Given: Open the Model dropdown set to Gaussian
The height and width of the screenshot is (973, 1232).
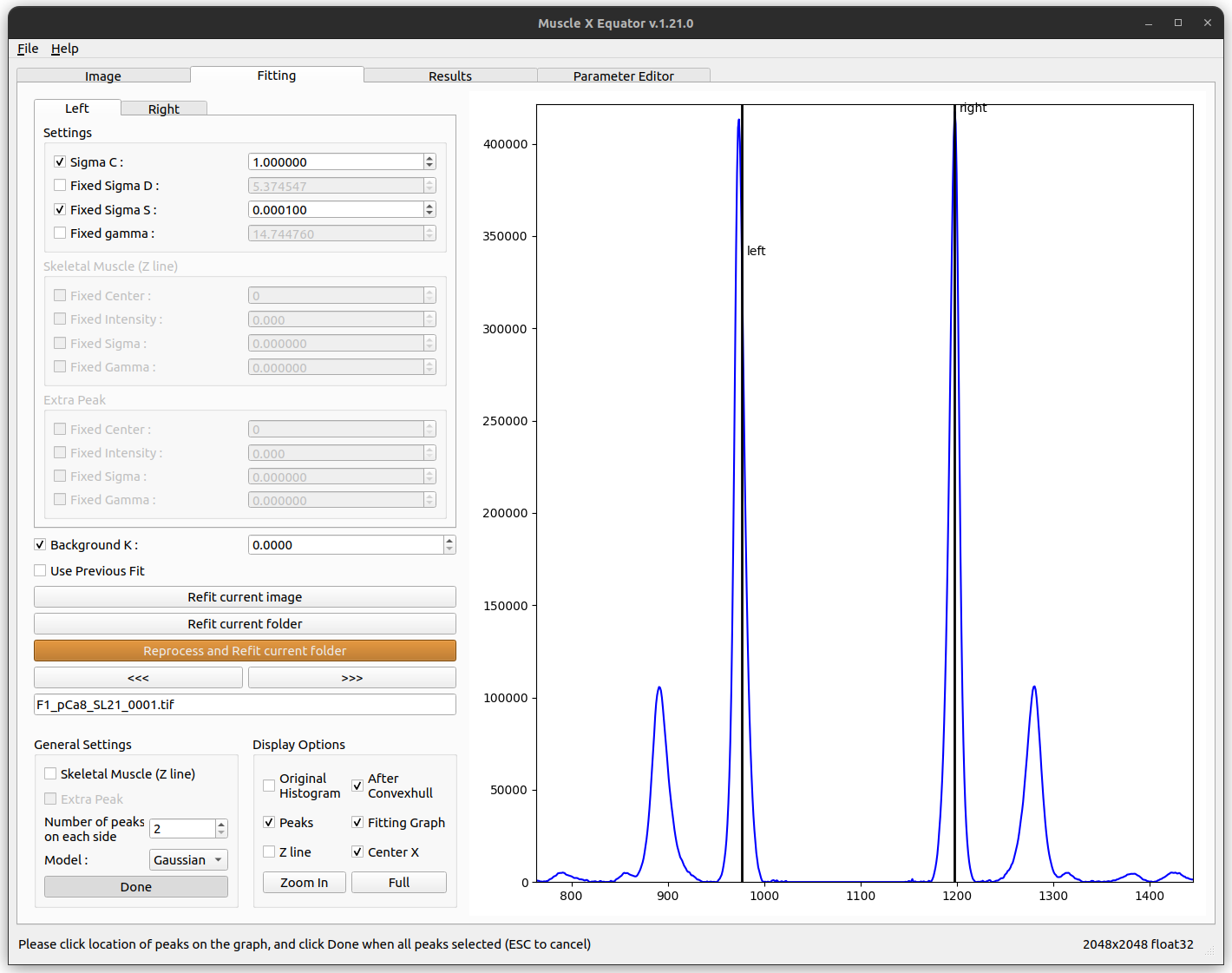Looking at the screenshot, I should (x=188, y=860).
